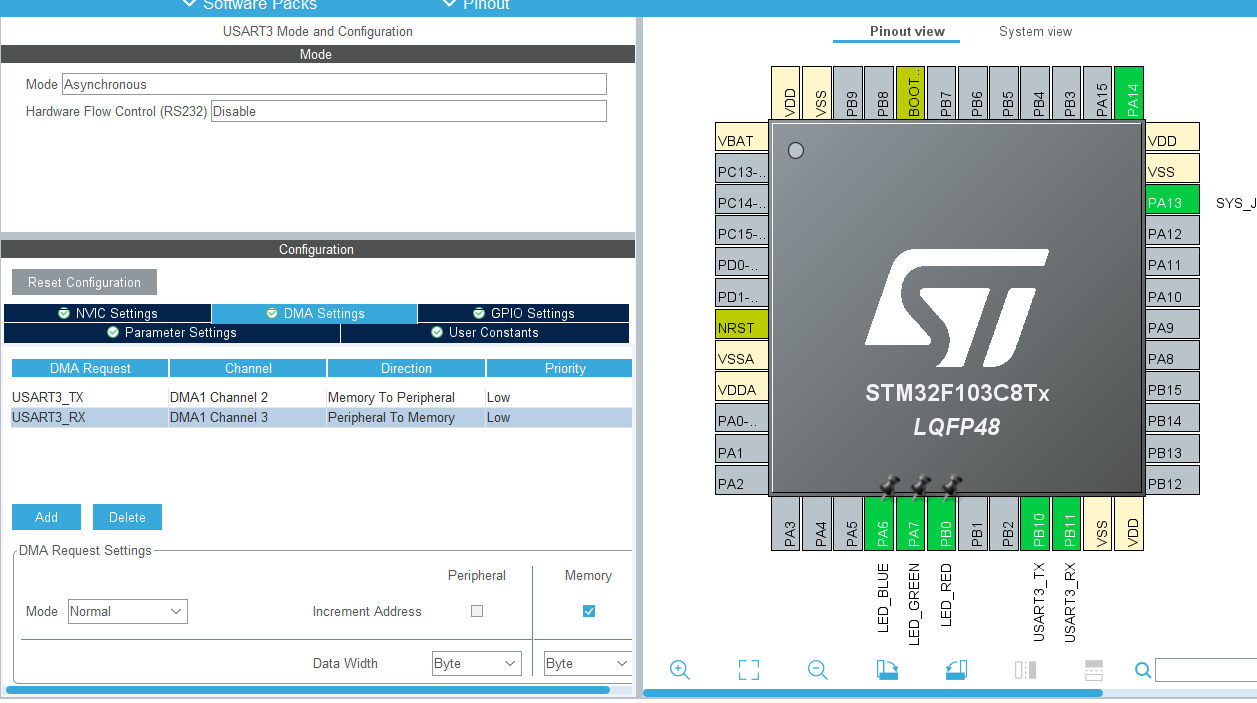The image size is (1257, 703).
Task: Zoom out of the pinout view
Action: tap(818, 670)
